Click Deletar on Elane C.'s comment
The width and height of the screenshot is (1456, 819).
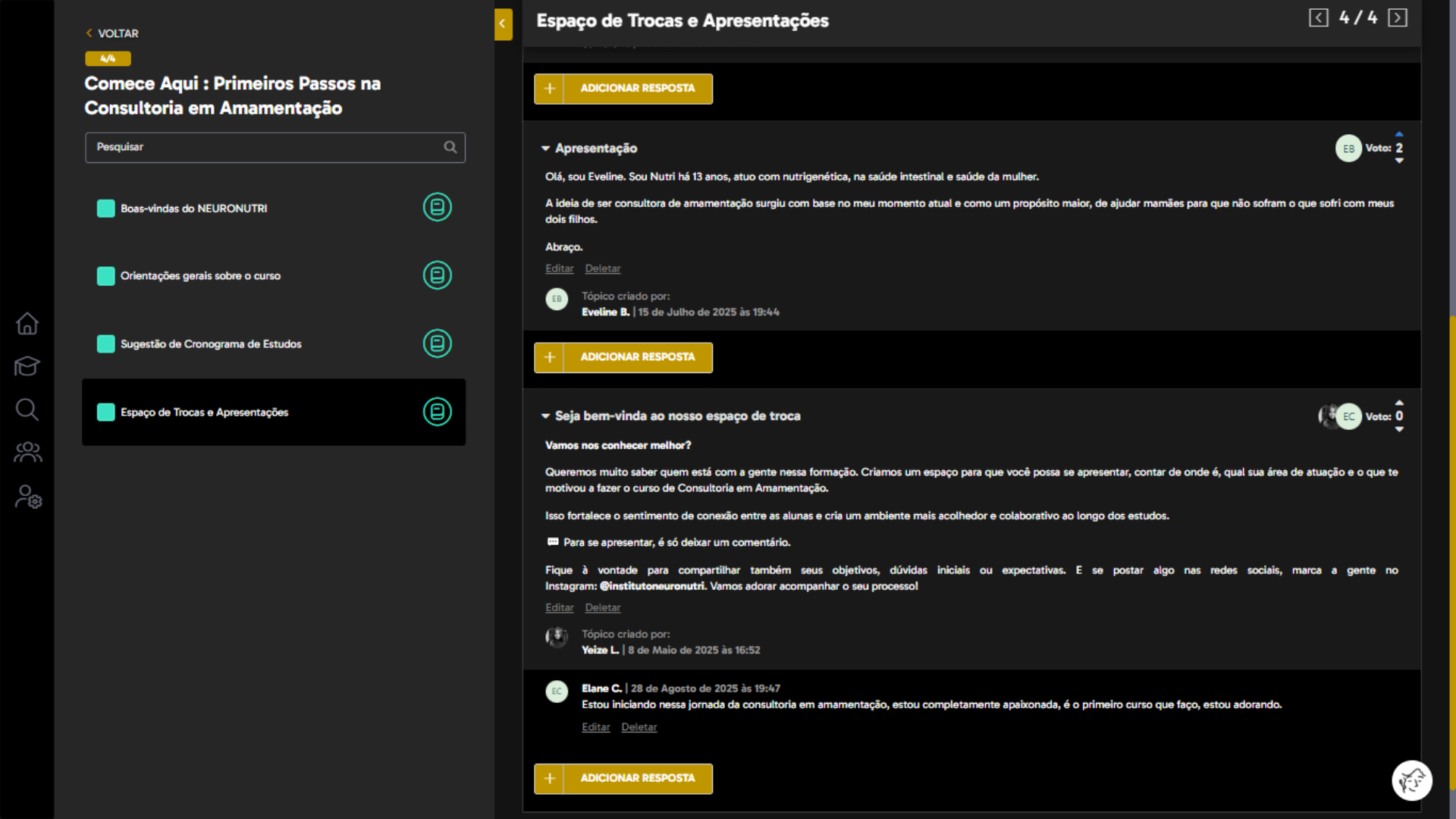click(639, 727)
